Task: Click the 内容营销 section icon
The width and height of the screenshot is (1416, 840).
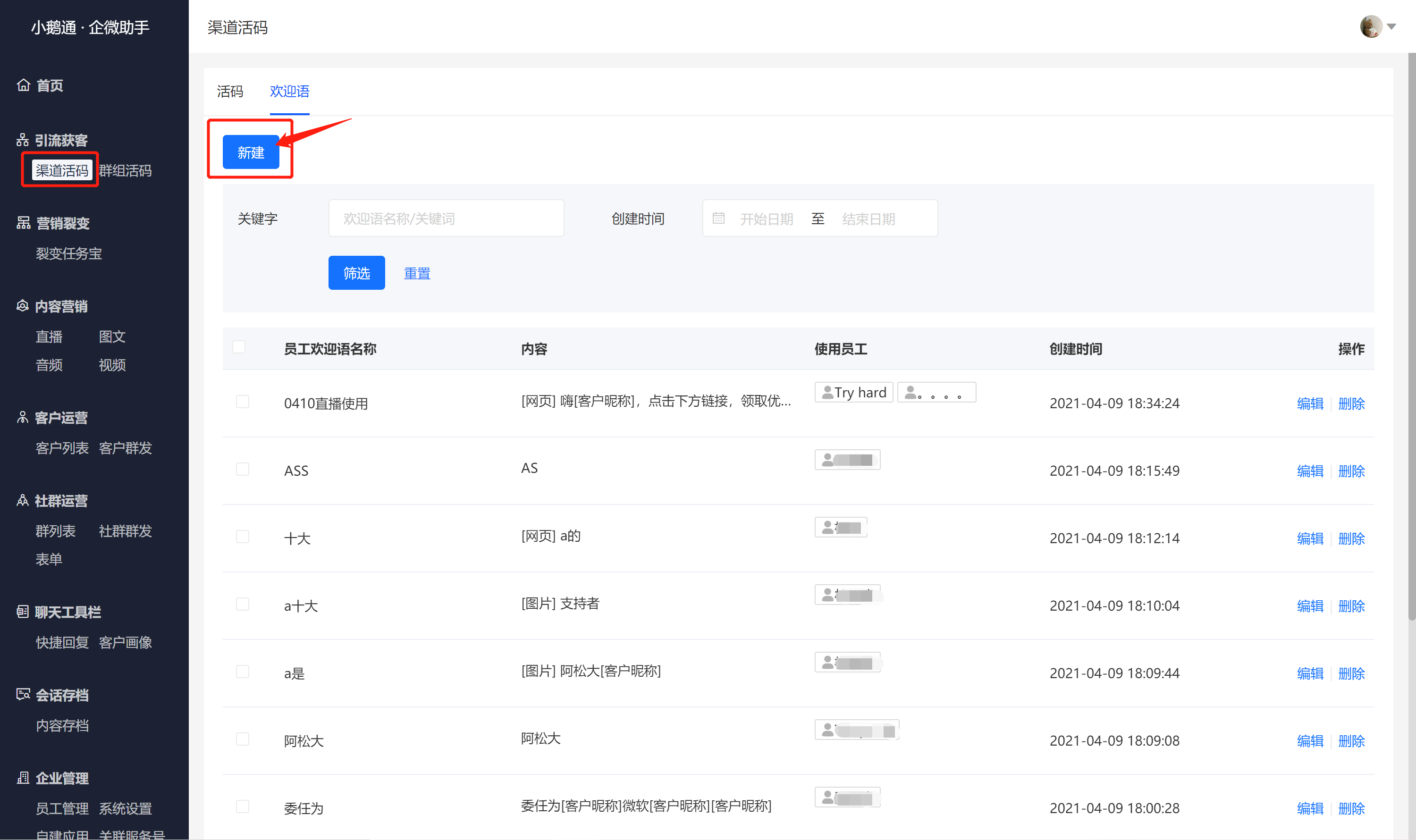Action: (x=23, y=306)
